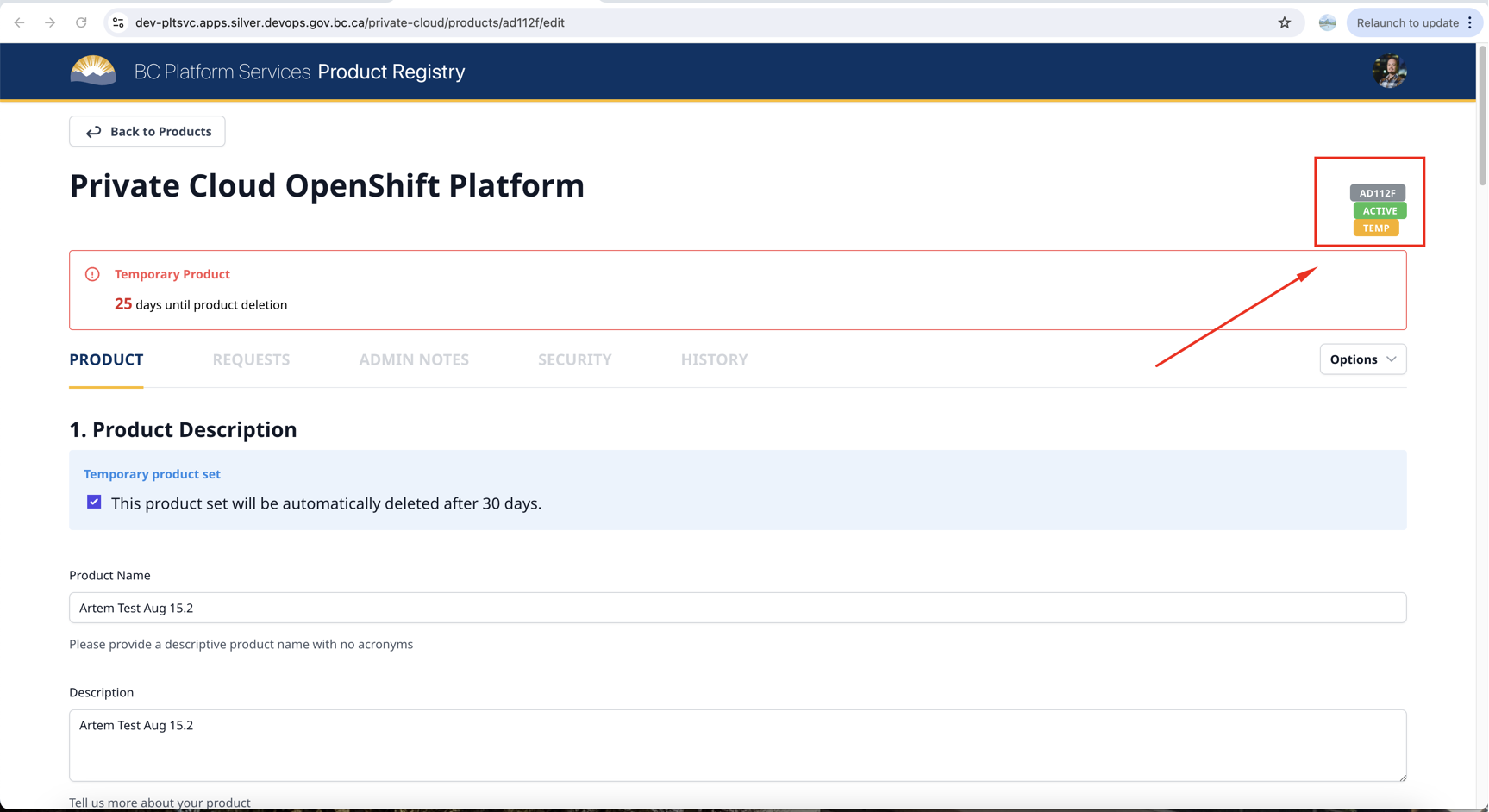Screen dimensions: 1489x812
Task: Click the browser address bar URL
Action: pyautogui.click(x=350, y=22)
